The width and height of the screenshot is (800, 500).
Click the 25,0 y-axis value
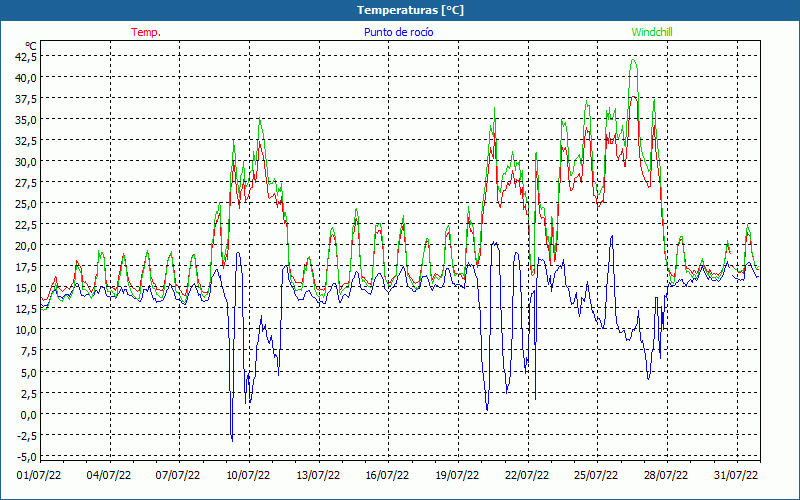26,204
